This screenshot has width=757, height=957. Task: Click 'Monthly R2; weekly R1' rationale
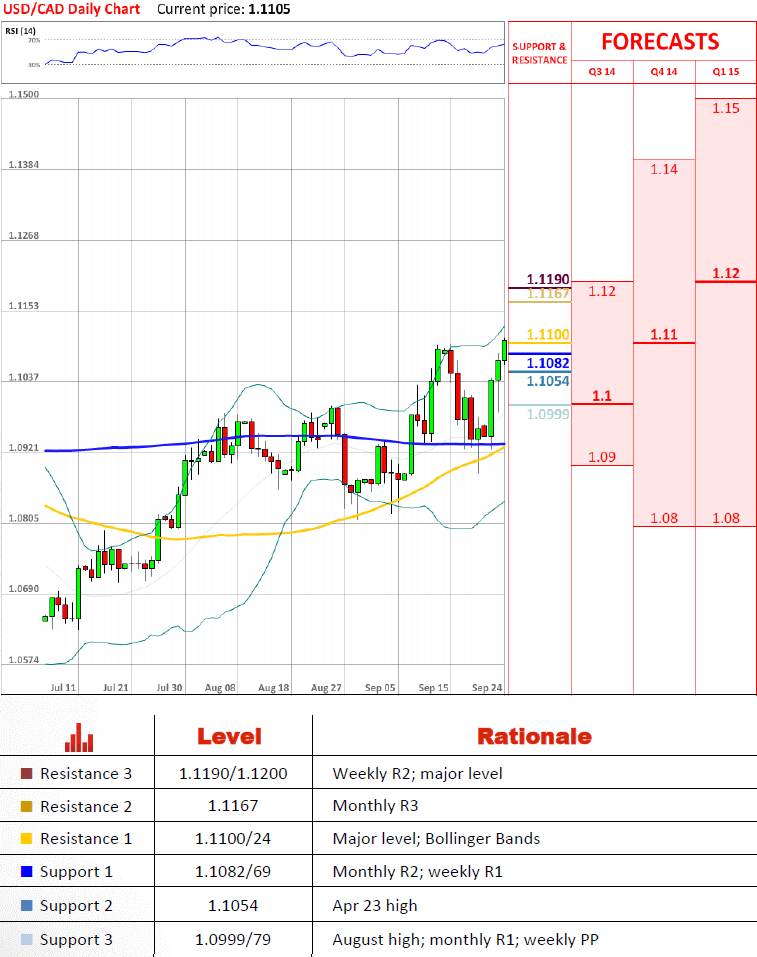[418, 872]
